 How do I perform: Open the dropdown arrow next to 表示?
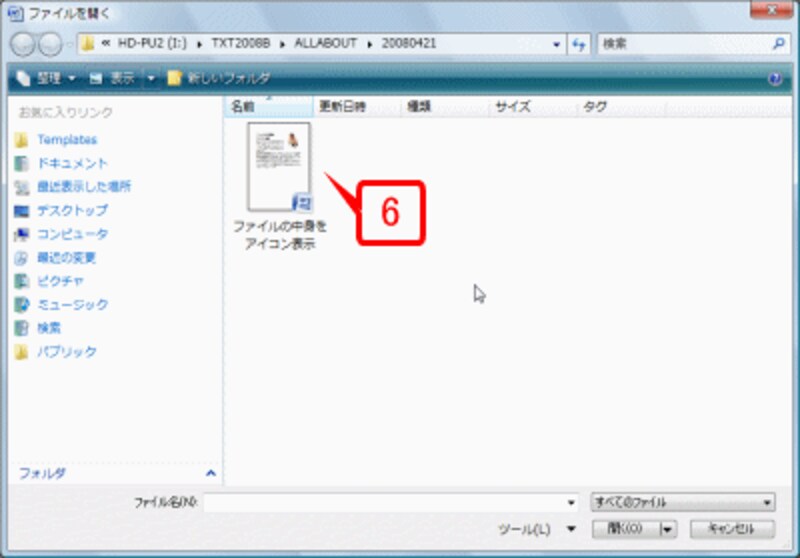(151, 79)
